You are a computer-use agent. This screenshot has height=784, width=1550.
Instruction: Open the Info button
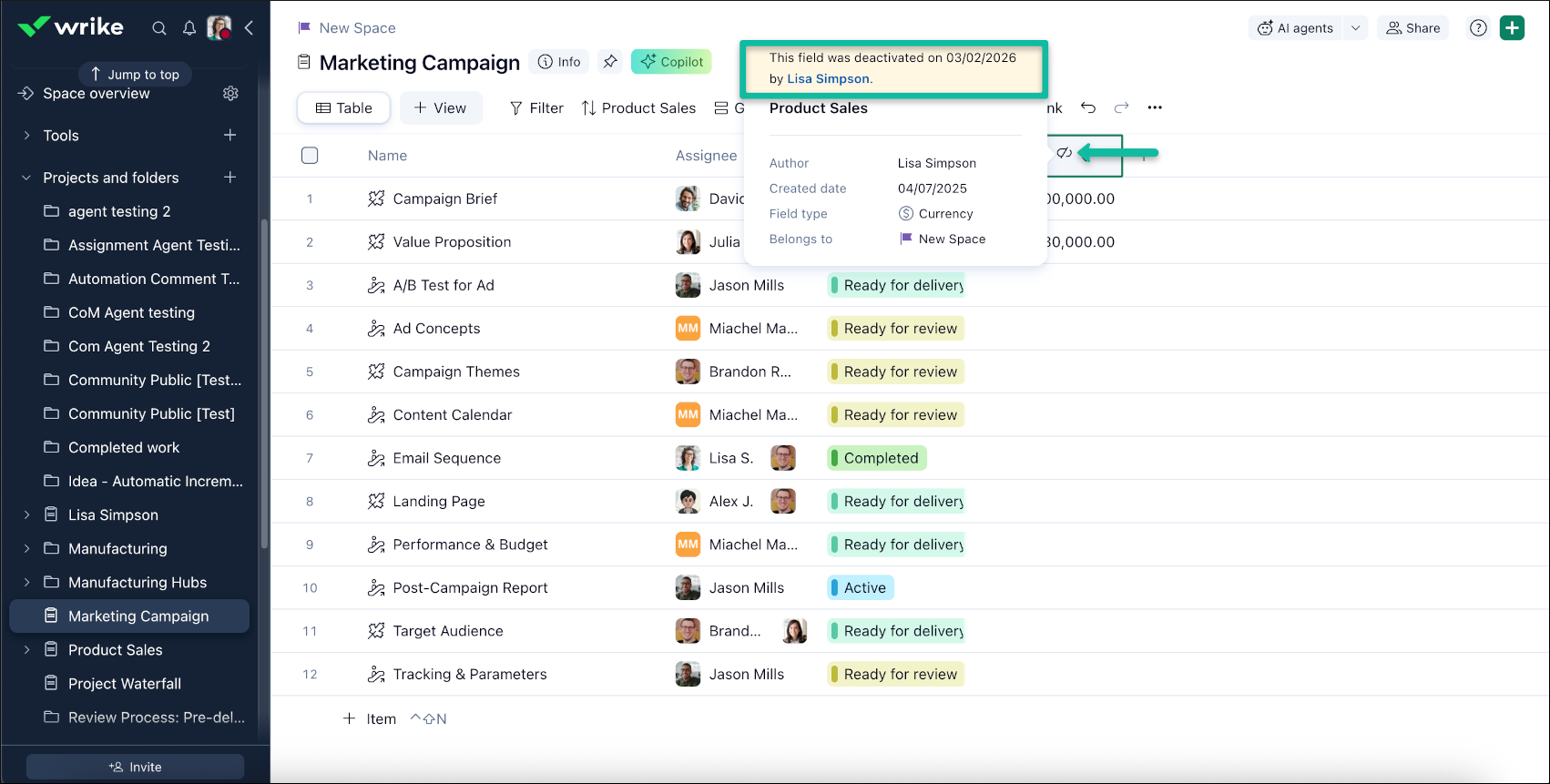[x=559, y=62]
